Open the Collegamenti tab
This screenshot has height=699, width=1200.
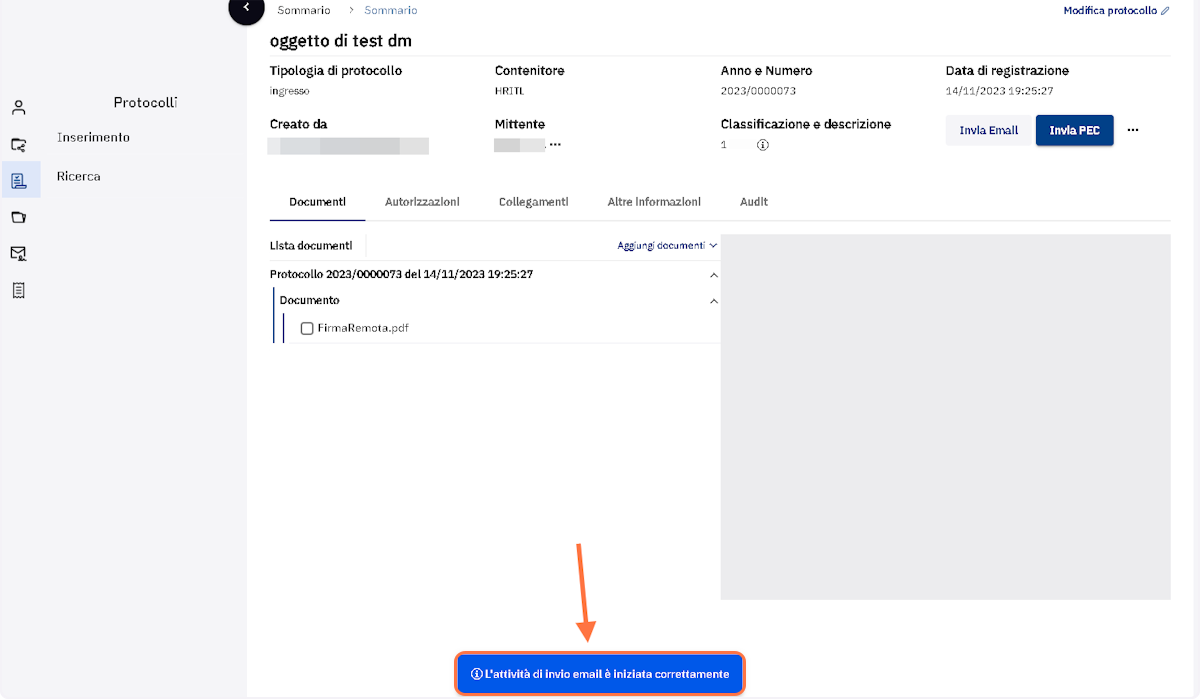click(533, 202)
